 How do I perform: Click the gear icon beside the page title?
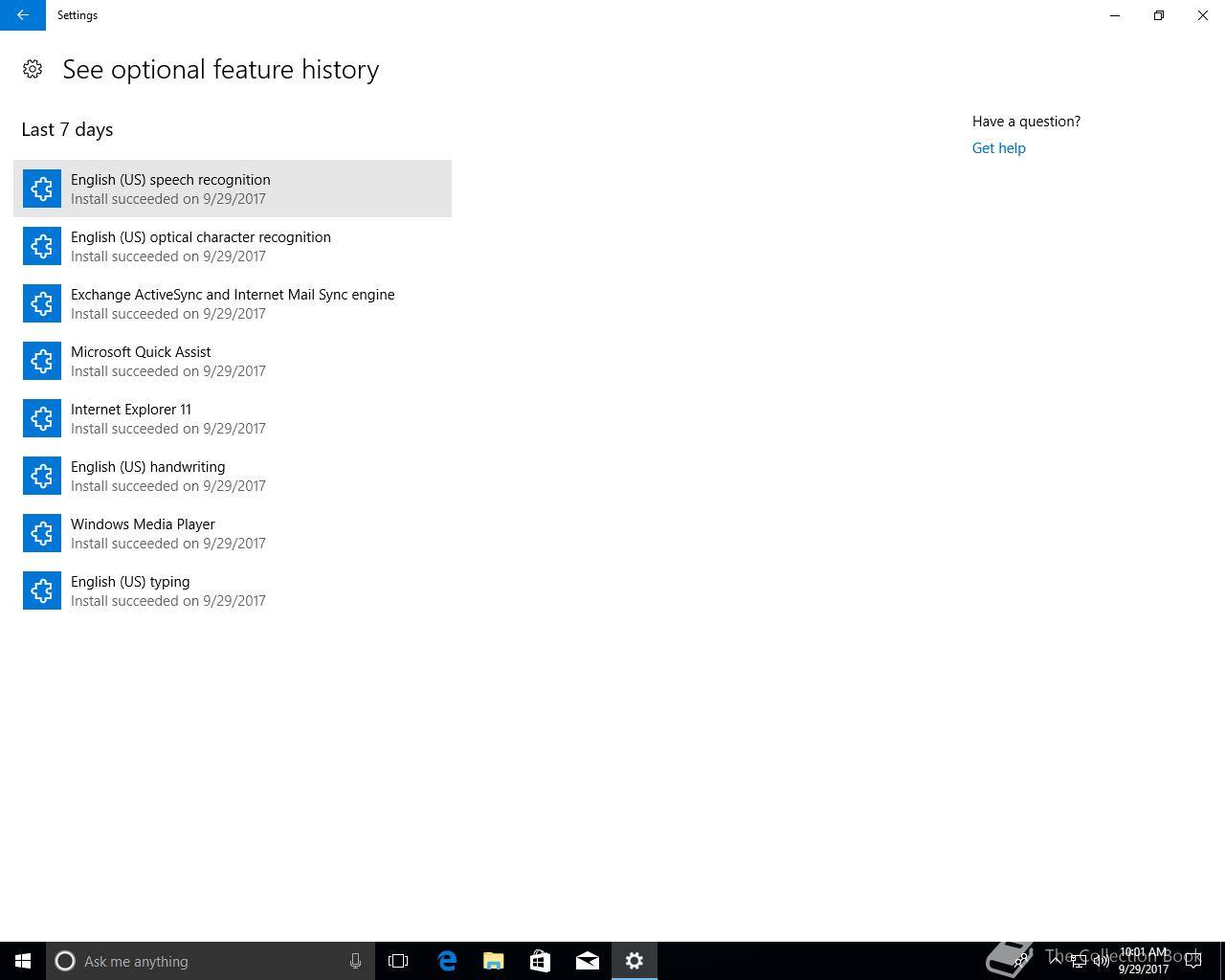[33, 69]
